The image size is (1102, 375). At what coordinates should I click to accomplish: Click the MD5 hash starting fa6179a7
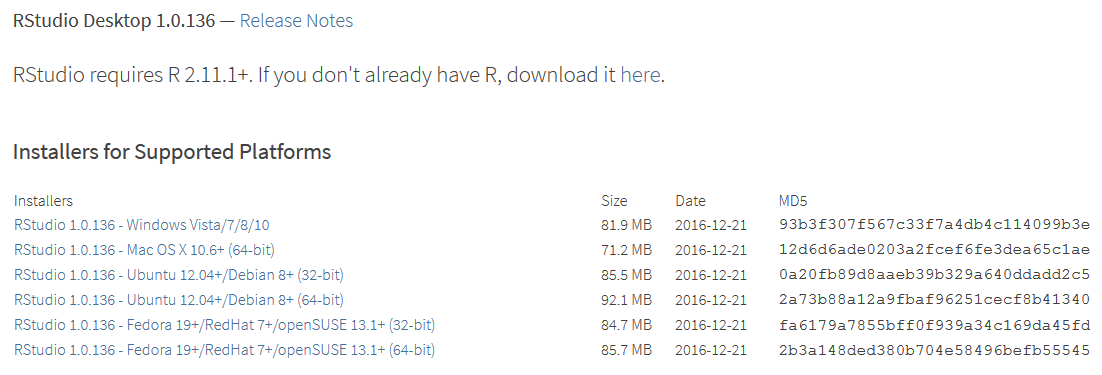click(x=935, y=325)
